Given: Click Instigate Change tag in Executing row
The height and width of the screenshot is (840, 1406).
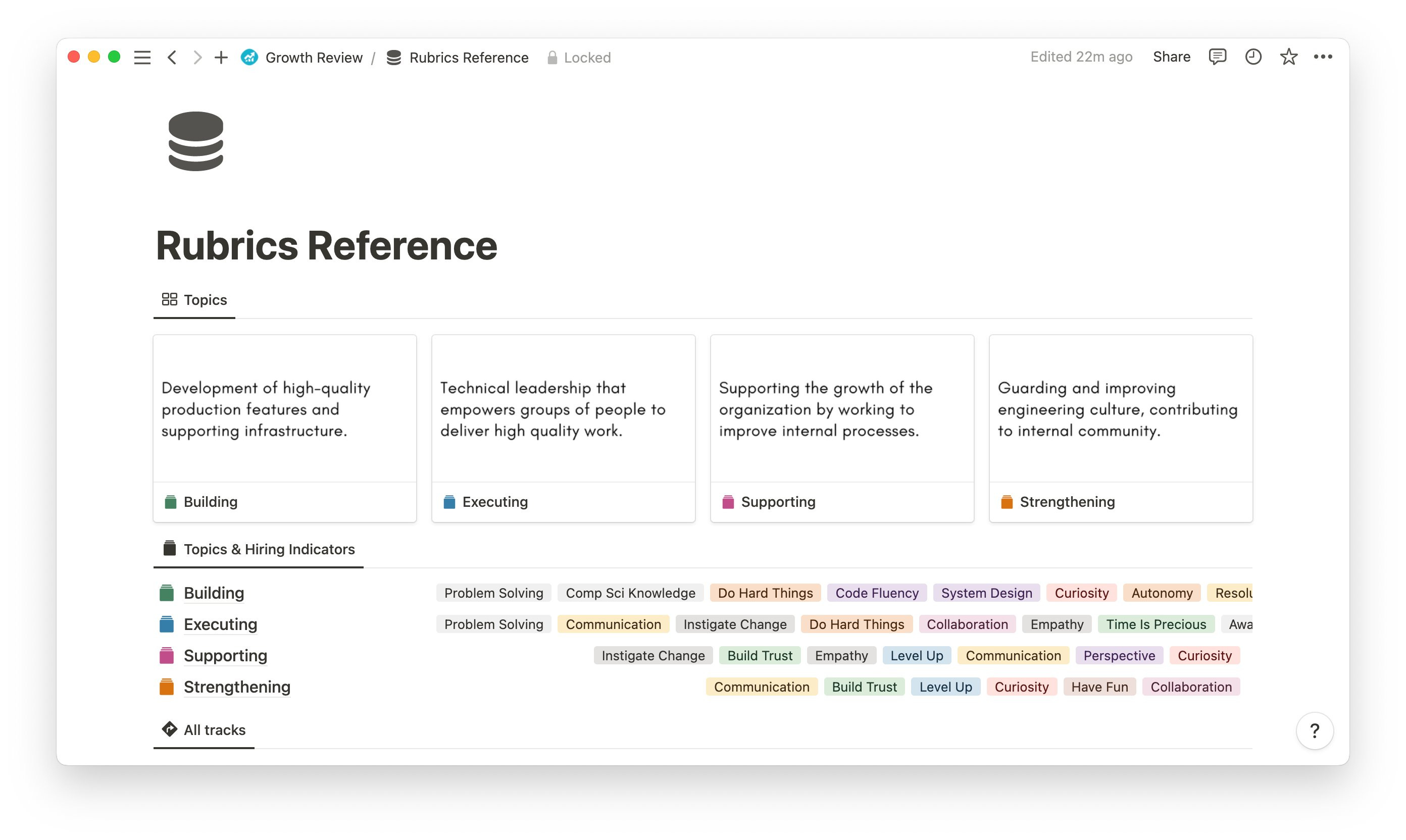Looking at the screenshot, I should pyautogui.click(x=734, y=624).
